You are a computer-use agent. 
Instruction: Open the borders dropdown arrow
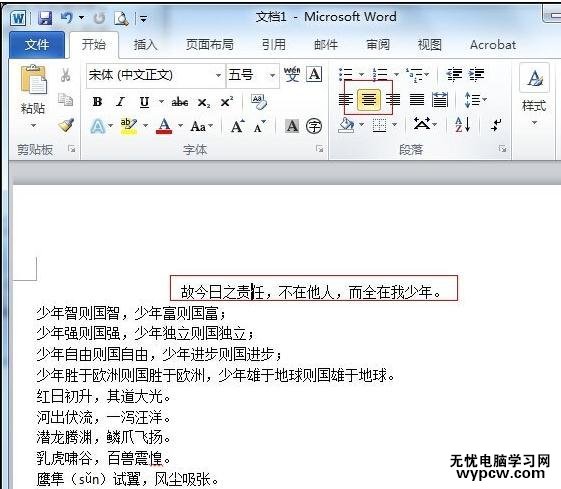point(394,124)
